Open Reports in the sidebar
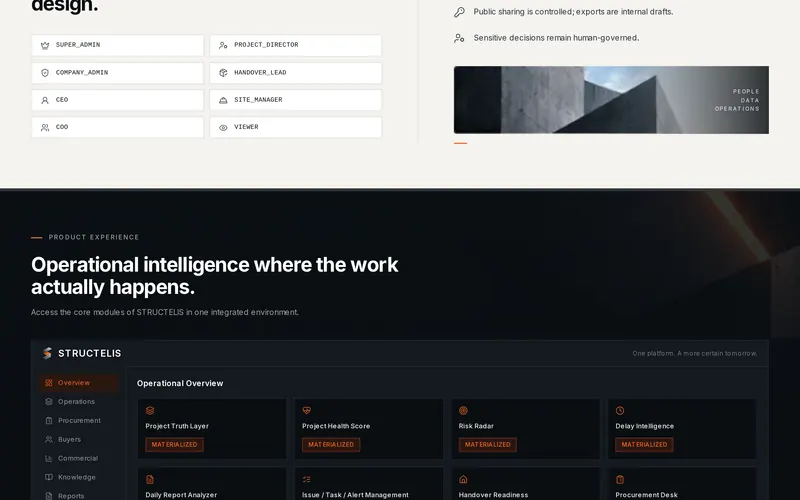 [78, 495]
